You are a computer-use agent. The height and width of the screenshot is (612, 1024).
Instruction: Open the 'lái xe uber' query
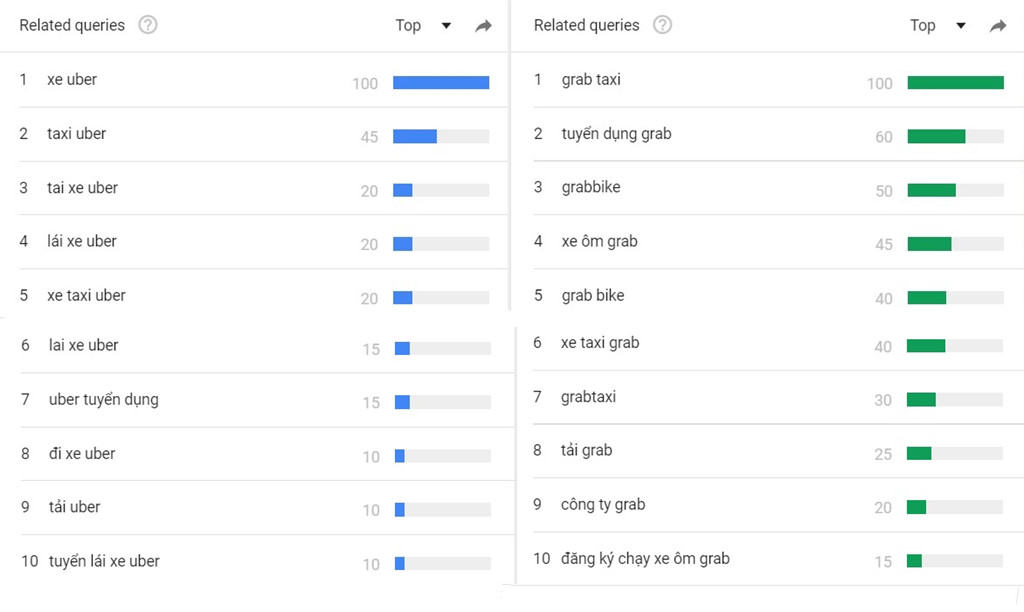82,242
